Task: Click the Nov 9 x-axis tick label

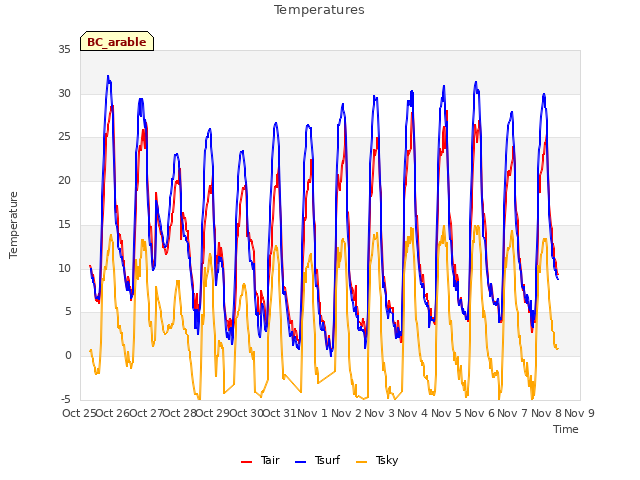Action: [579, 413]
